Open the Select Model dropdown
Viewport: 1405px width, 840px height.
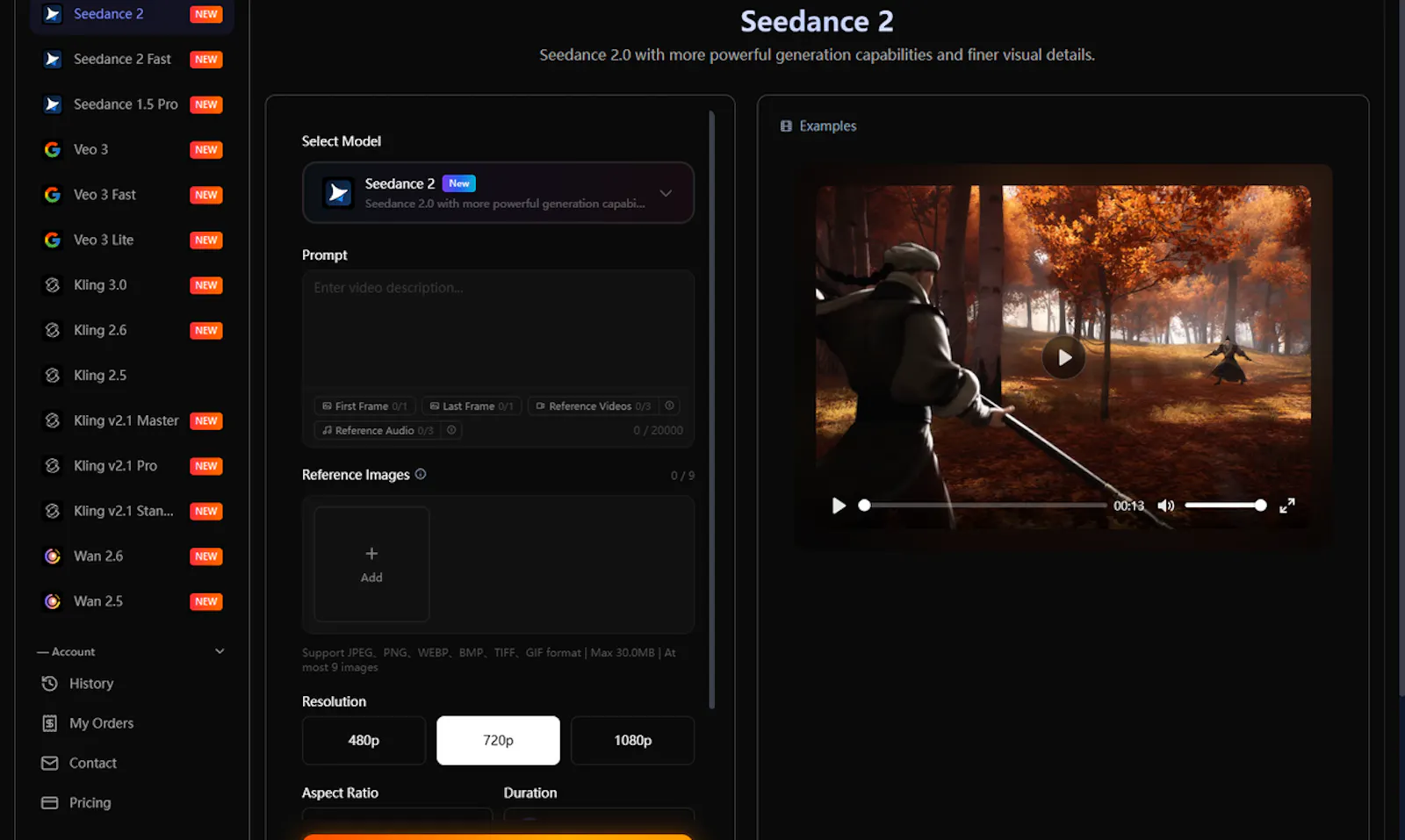point(498,192)
